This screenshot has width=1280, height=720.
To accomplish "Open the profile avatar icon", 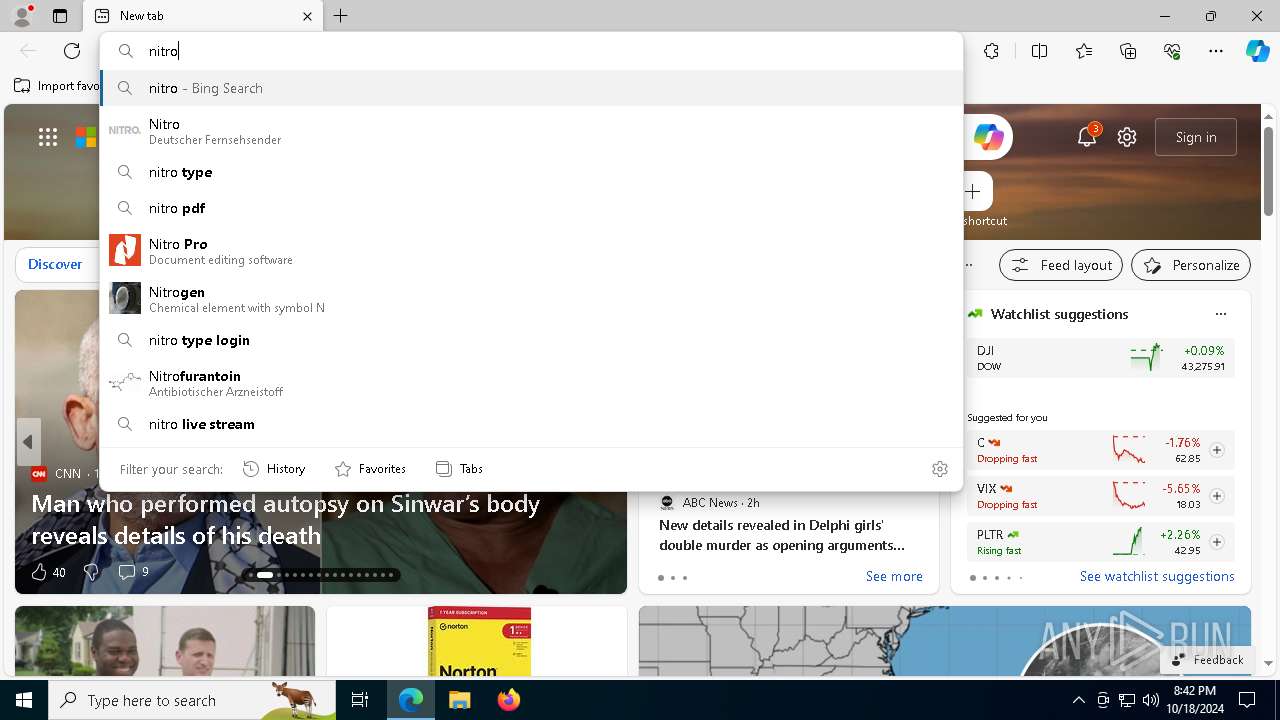I will point(22,16).
